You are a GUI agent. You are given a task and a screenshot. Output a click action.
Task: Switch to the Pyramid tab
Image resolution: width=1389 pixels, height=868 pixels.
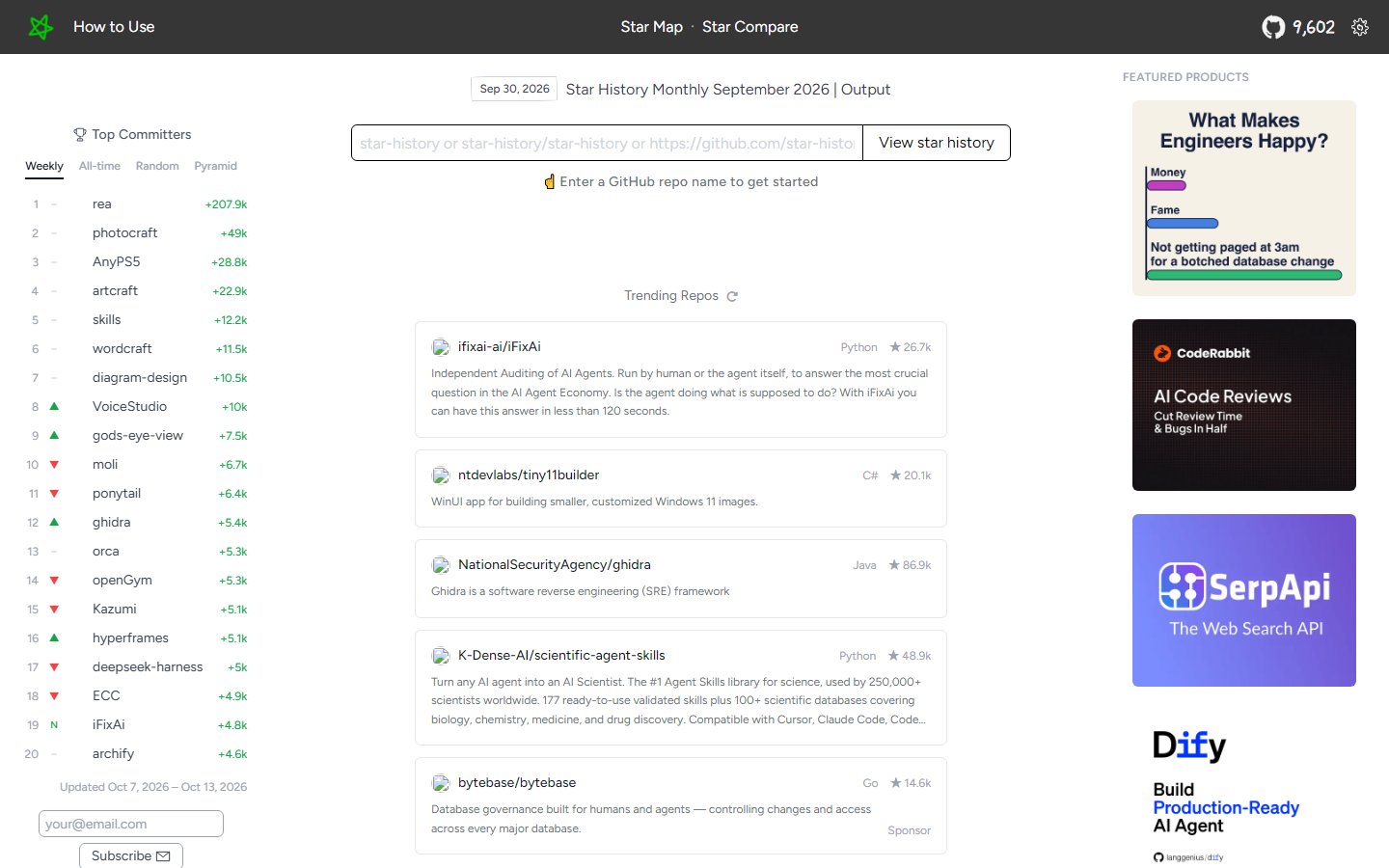coord(215,166)
